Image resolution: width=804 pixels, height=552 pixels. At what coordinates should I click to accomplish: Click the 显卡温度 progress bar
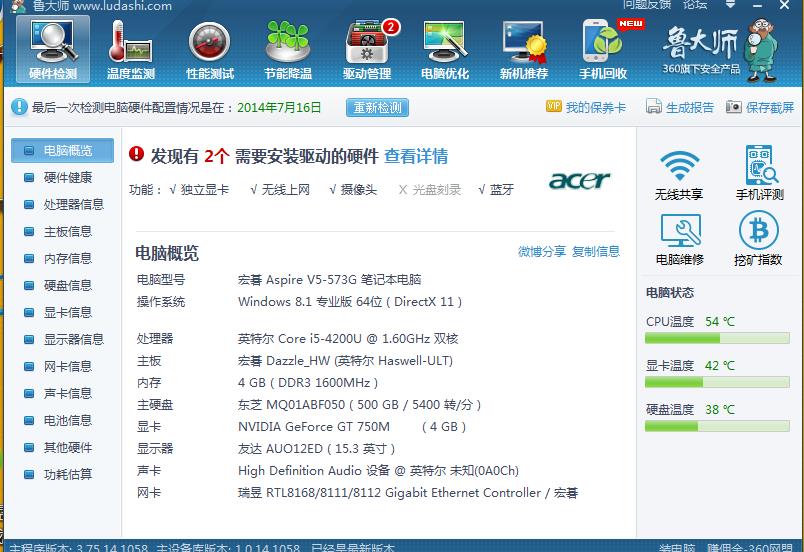(x=717, y=382)
